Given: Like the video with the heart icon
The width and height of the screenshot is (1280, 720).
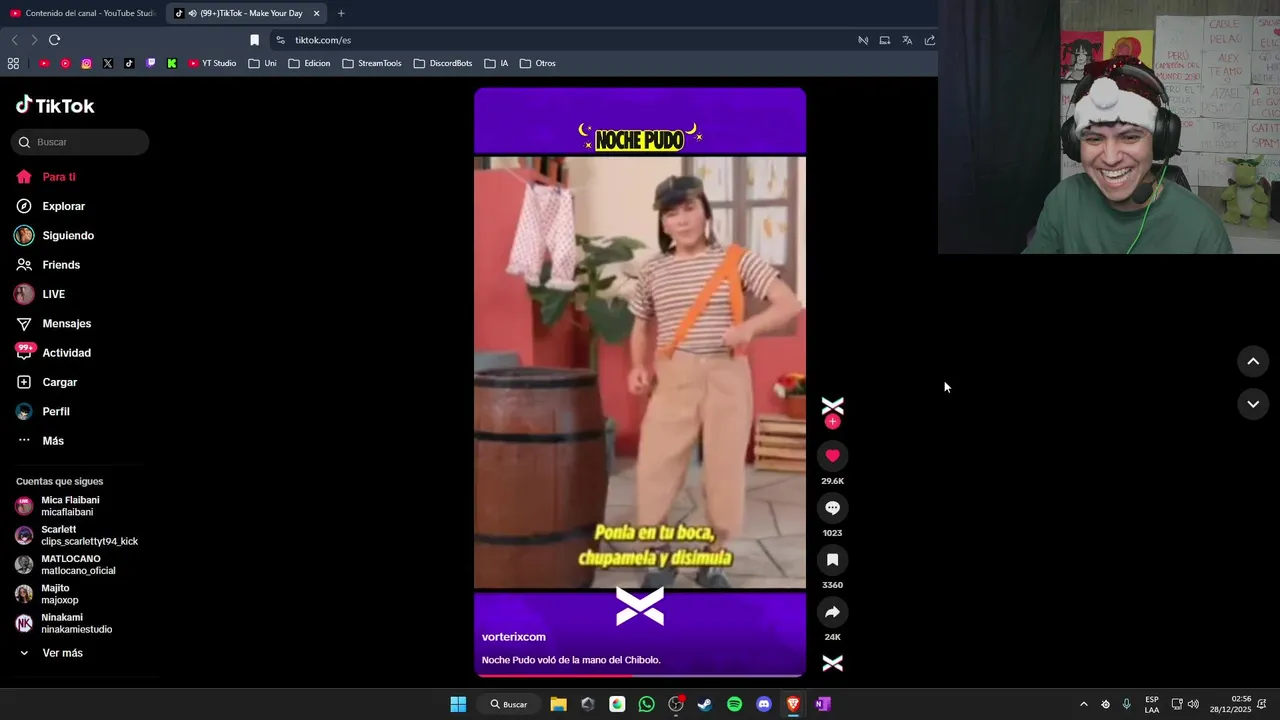Looking at the screenshot, I should tap(832, 456).
